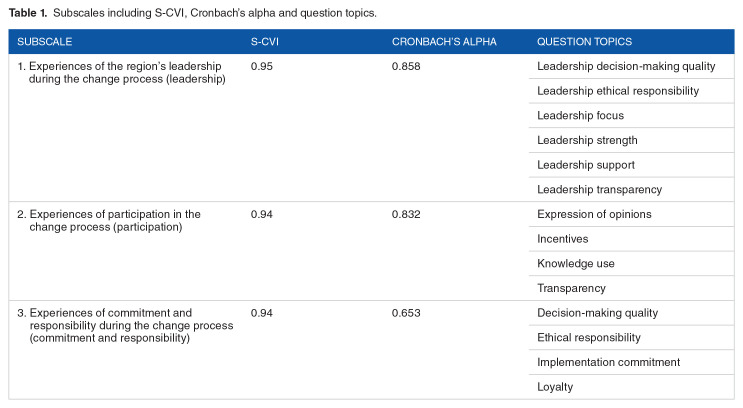Select the Cronbach's alpha value 0.832
The height and width of the screenshot is (408, 743).
coord(407,214)
